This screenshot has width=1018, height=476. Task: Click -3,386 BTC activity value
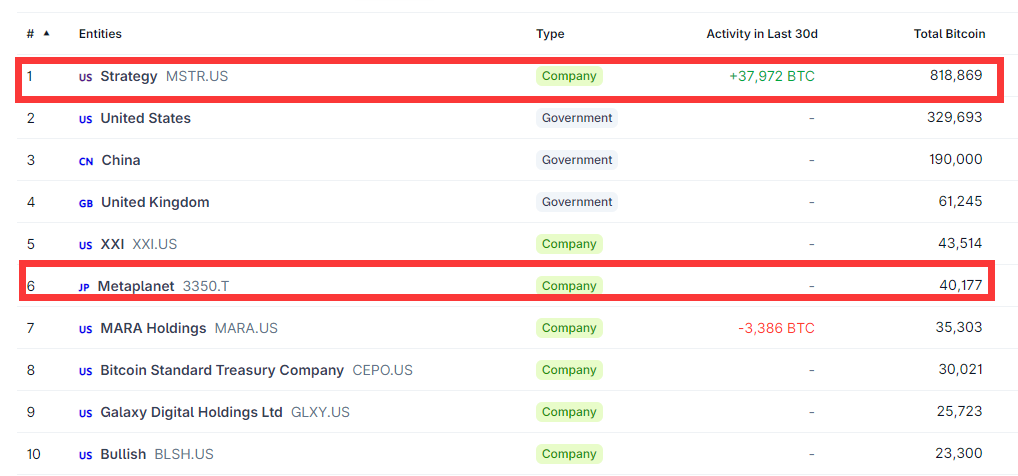tap(776, 328)
